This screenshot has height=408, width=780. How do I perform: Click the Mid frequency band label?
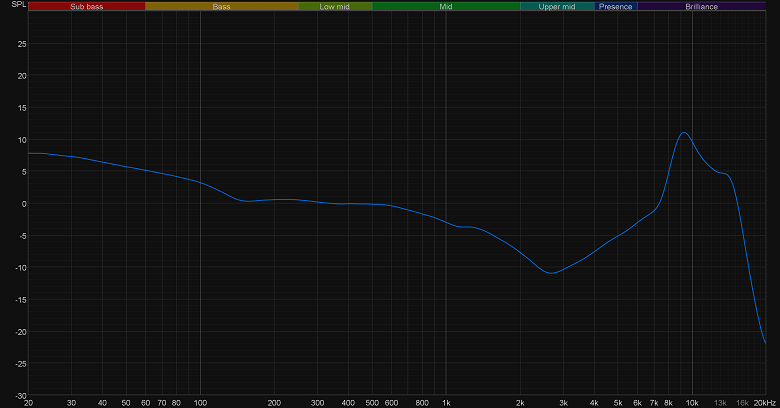(446, 6)
